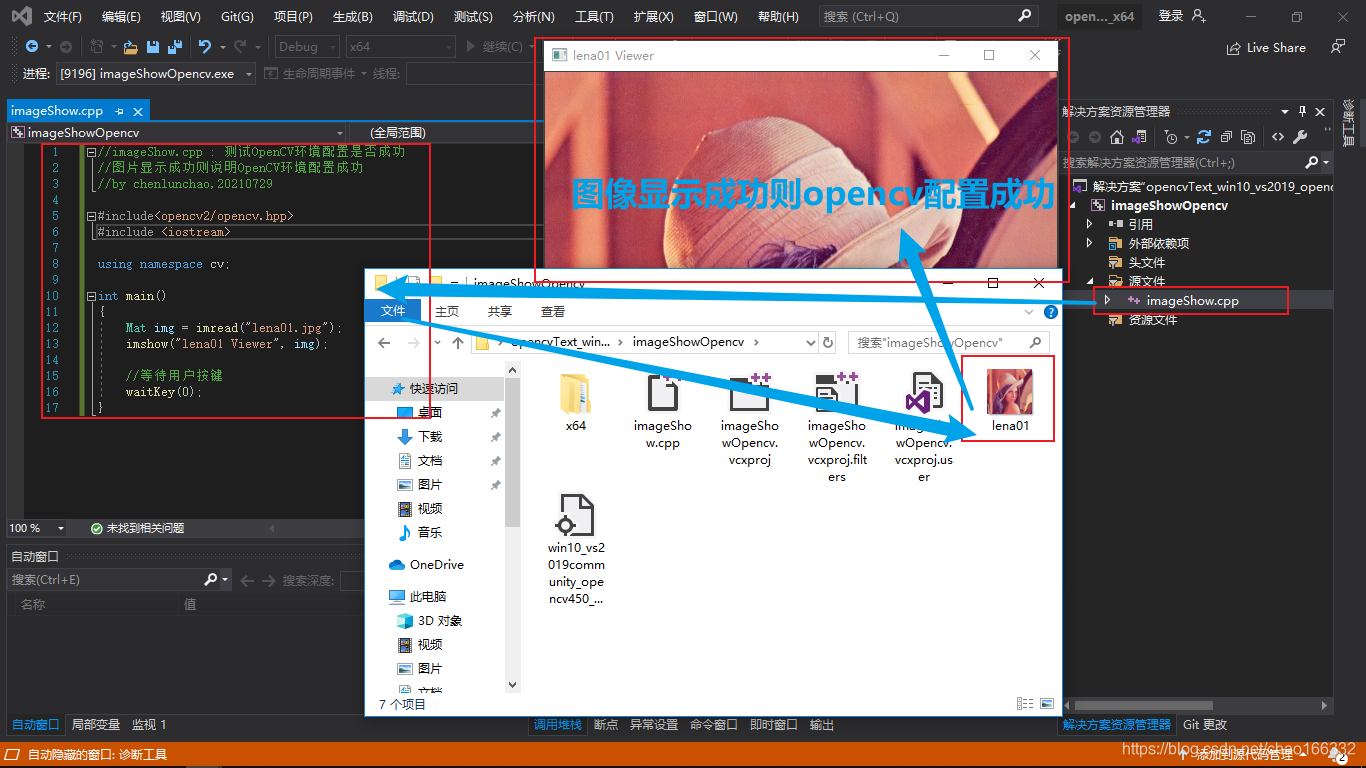The image size is (1366, 768).
Task: Click the search magnifier in VS title search box
Action: pyautogui.click(x=1024, y=16)
